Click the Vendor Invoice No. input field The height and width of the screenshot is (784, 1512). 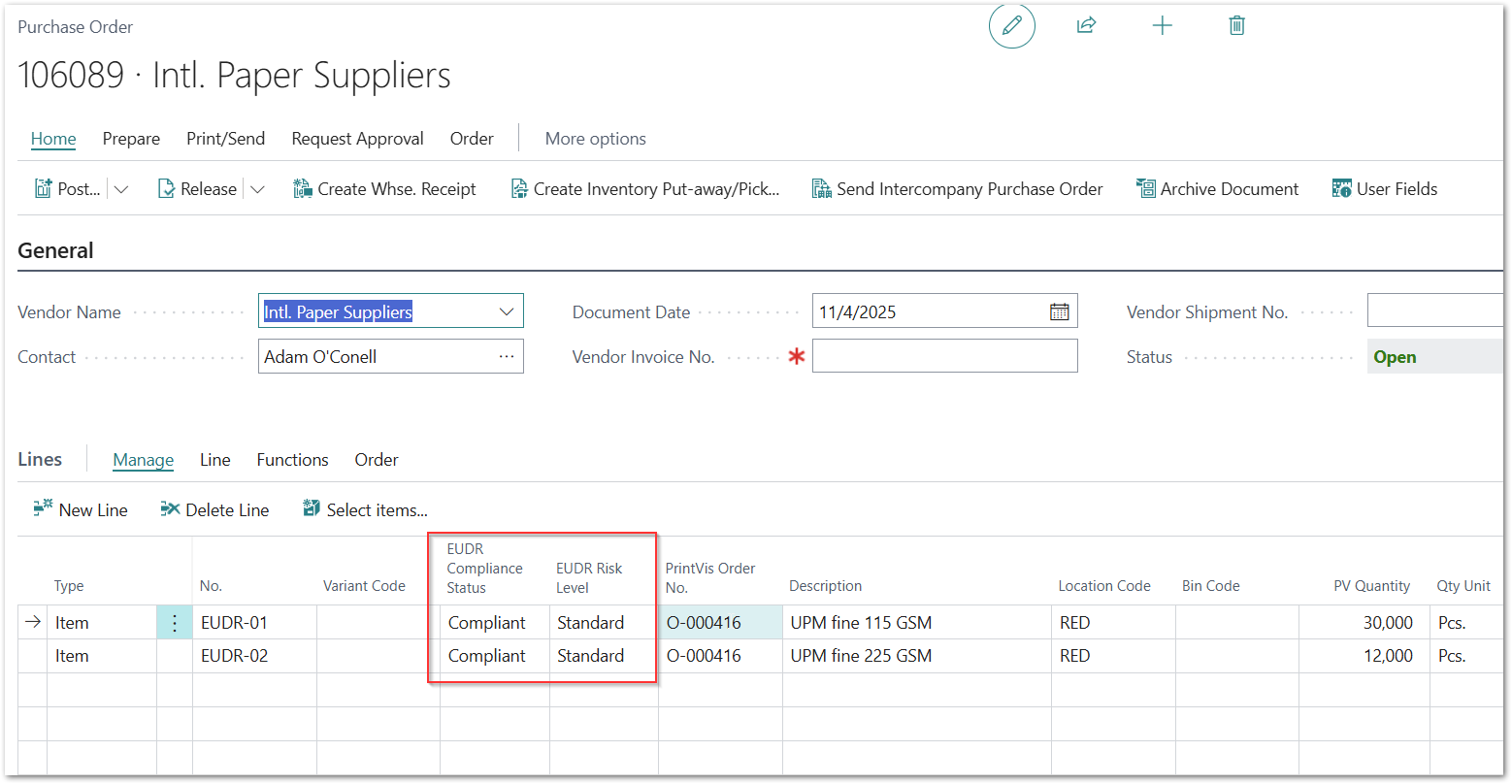944,357
